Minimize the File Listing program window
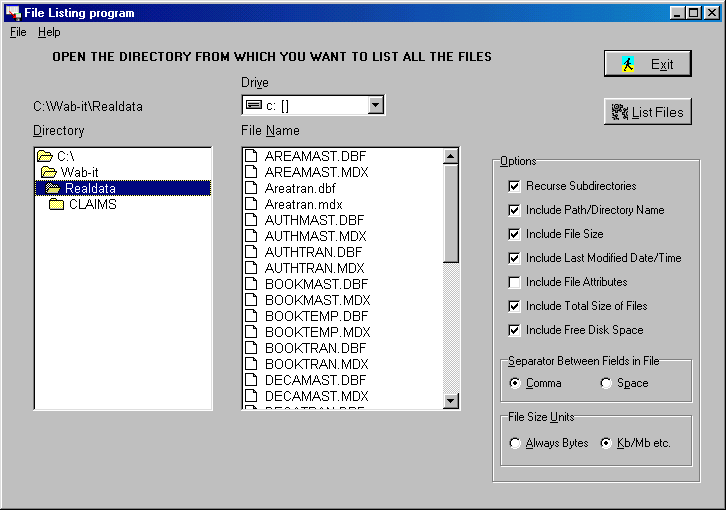726x510 pixels. pyautogui.click(x=677, y=13)
